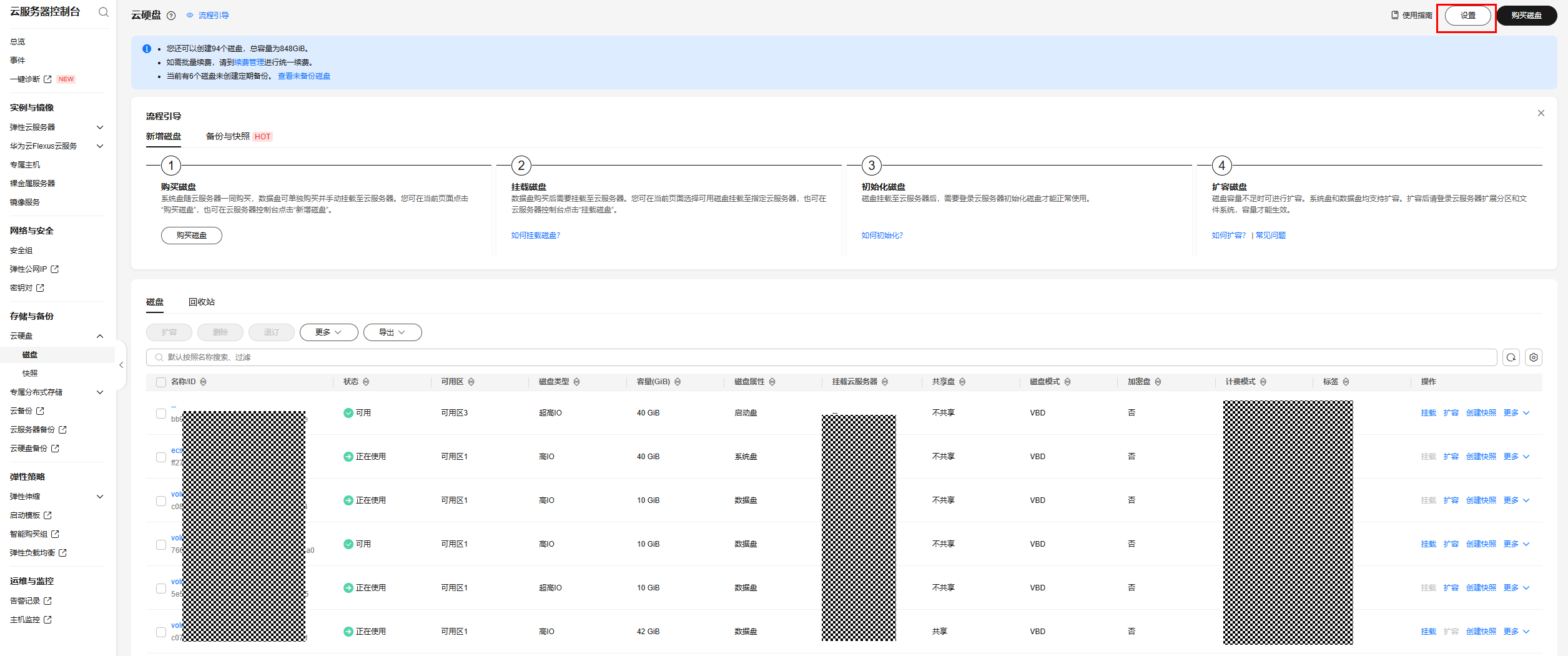
Task: Click the help question mark beside 云硬盘
Action: [171, 16]
